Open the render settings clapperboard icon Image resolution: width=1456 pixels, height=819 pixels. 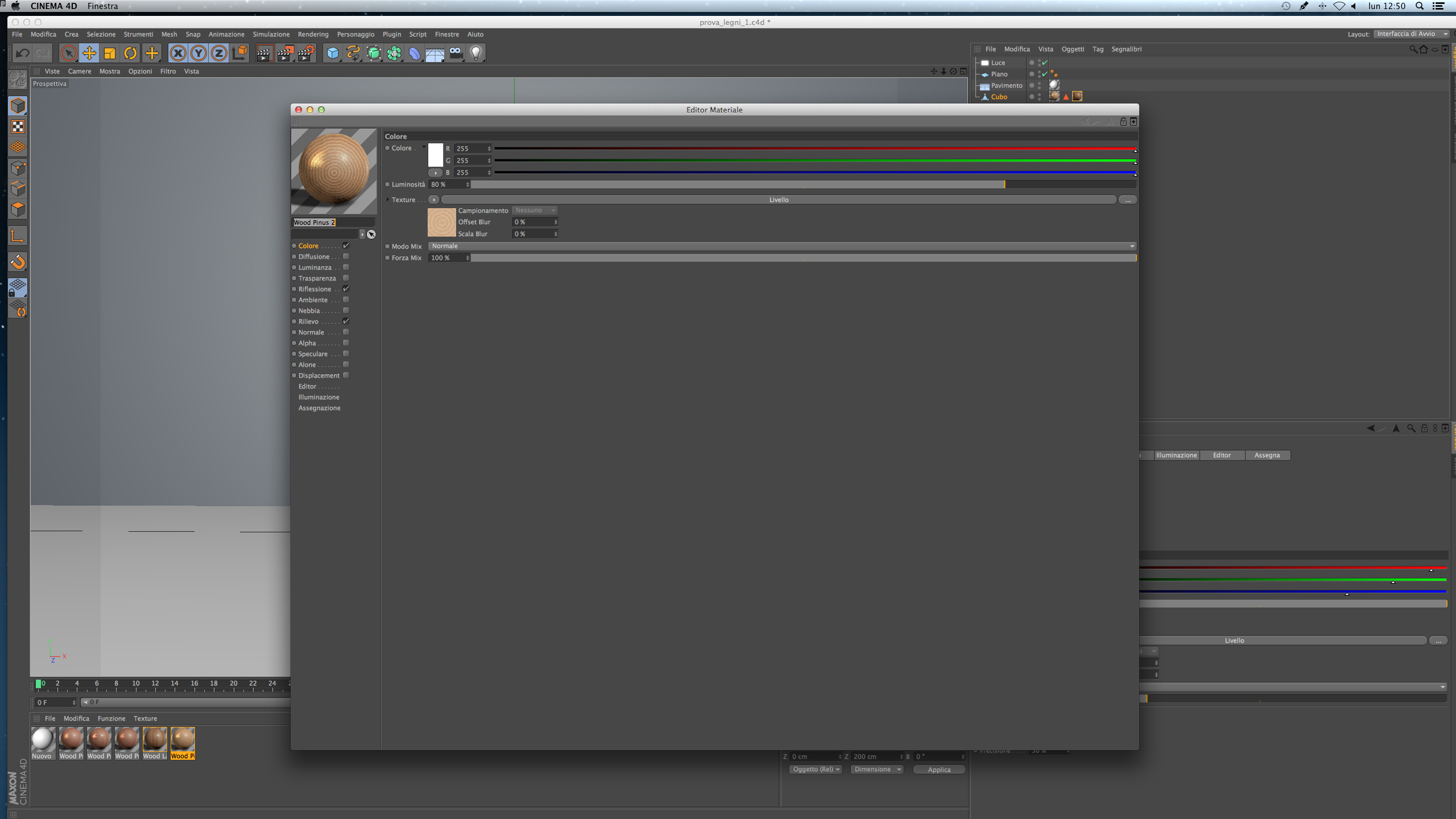tap(306, 53)
